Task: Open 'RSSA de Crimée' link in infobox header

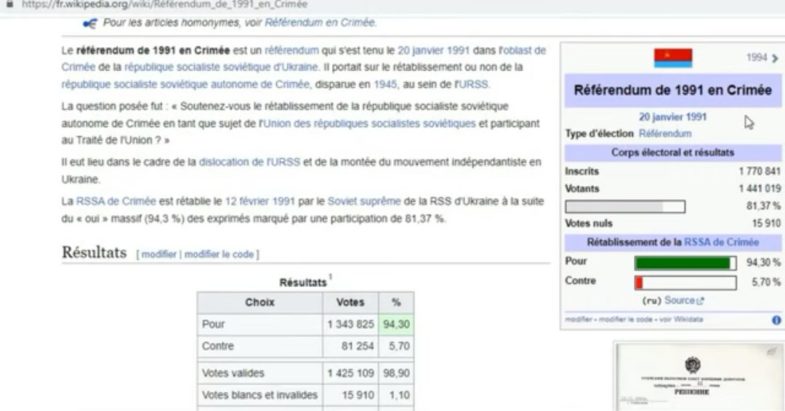Action: (721, 242)
